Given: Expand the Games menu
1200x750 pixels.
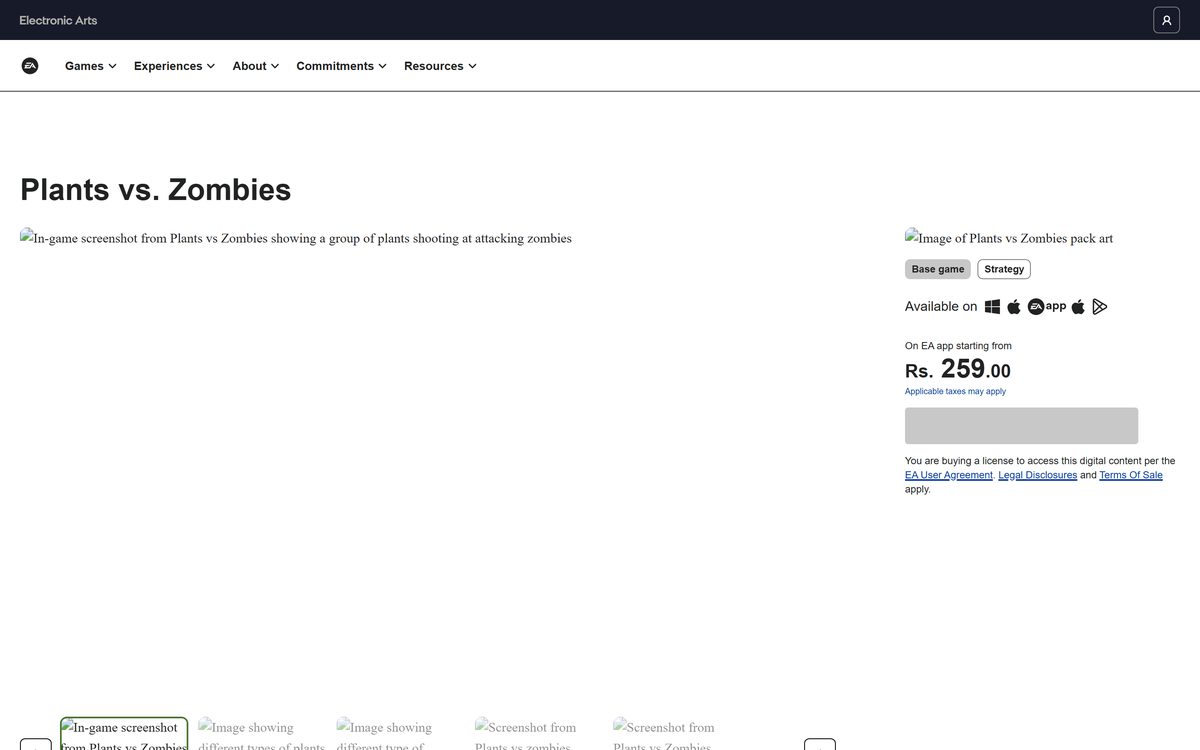Looking at the screenshot, I should 91,66.
